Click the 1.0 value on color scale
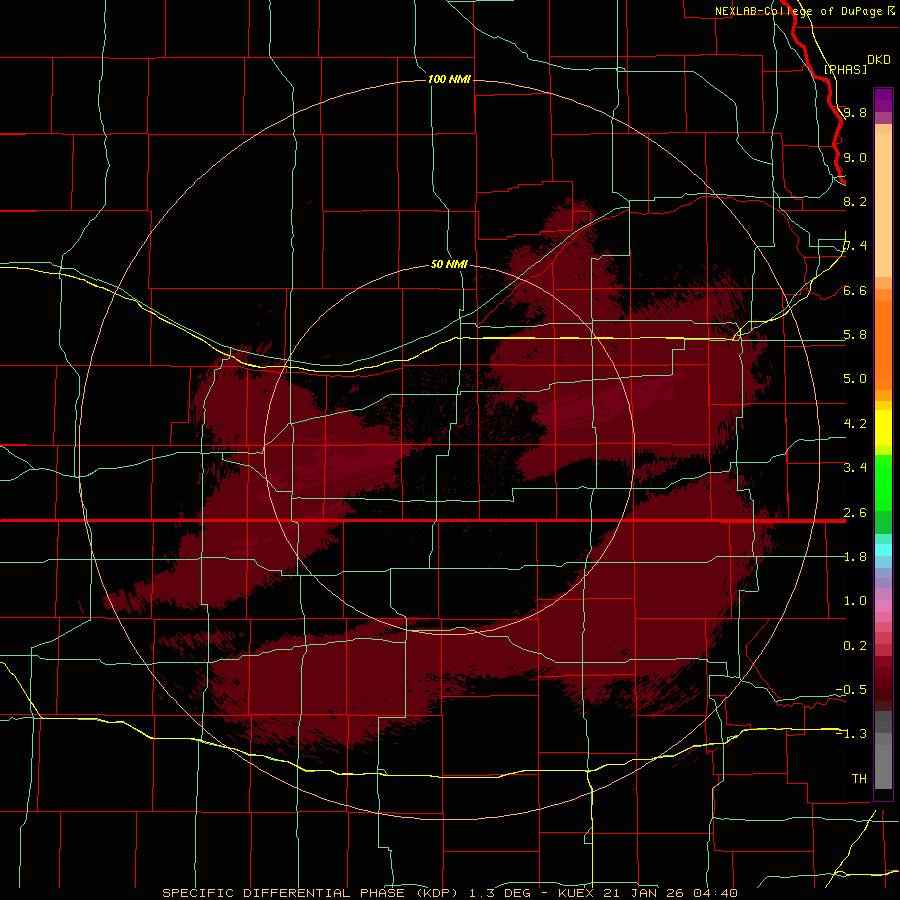Image resolution: width=900 pixels, height=900 pixels. click(x=855, y=601)
